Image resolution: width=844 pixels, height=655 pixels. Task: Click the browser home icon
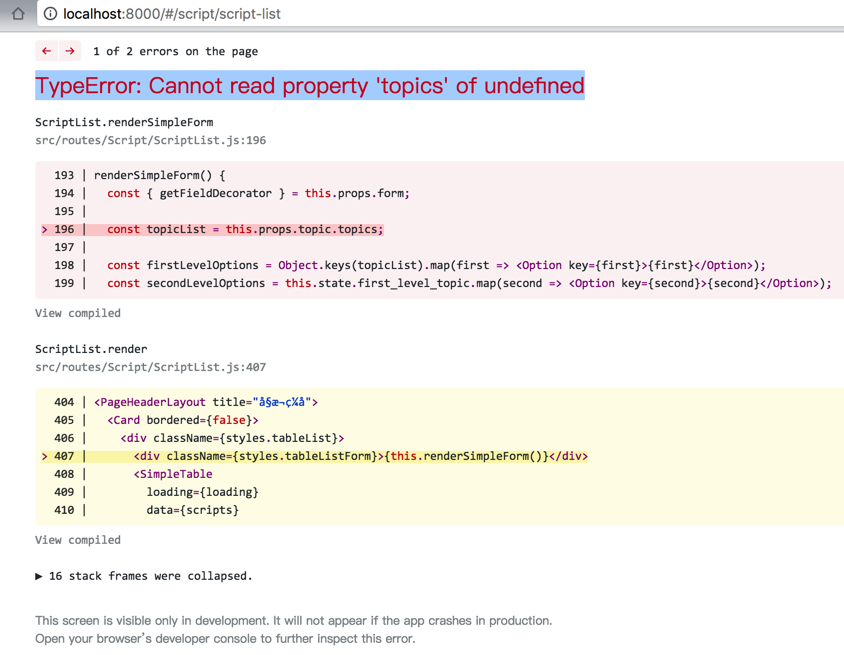click(x=17, y=14)
